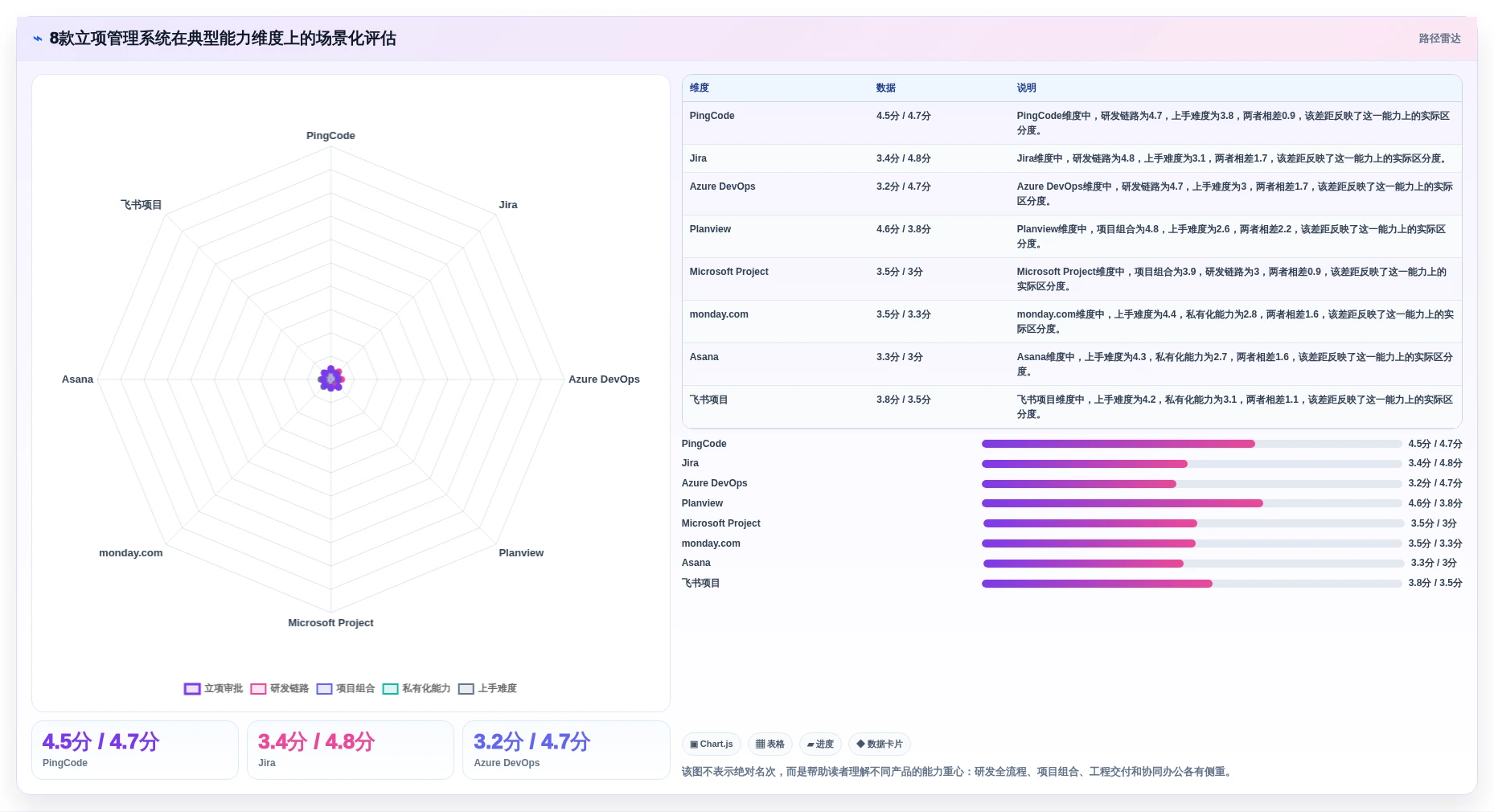Select the Asana progress bar
1494x812 pixels.
pyautogui.click(x=1193, y=564)
